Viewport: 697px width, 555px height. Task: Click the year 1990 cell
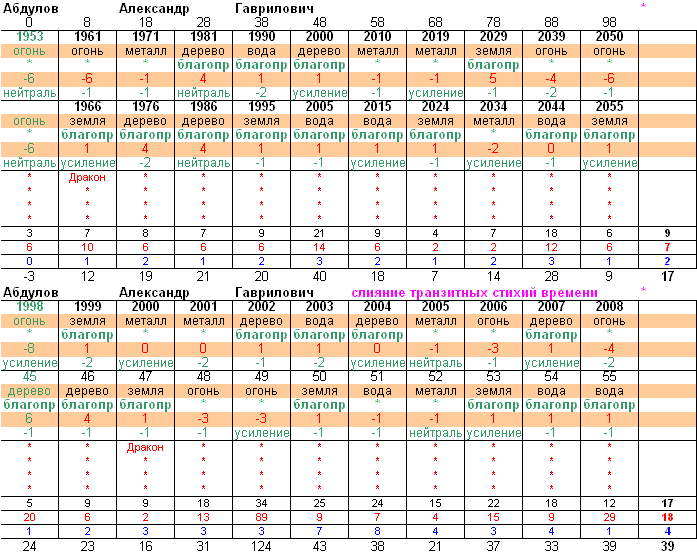point(261,36)
